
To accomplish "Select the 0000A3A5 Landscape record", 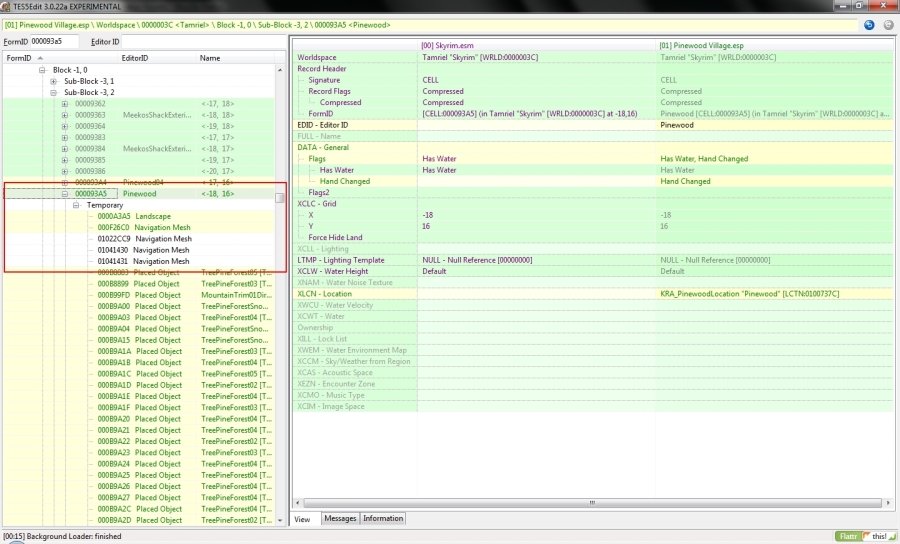I will (x=134, y=216).
